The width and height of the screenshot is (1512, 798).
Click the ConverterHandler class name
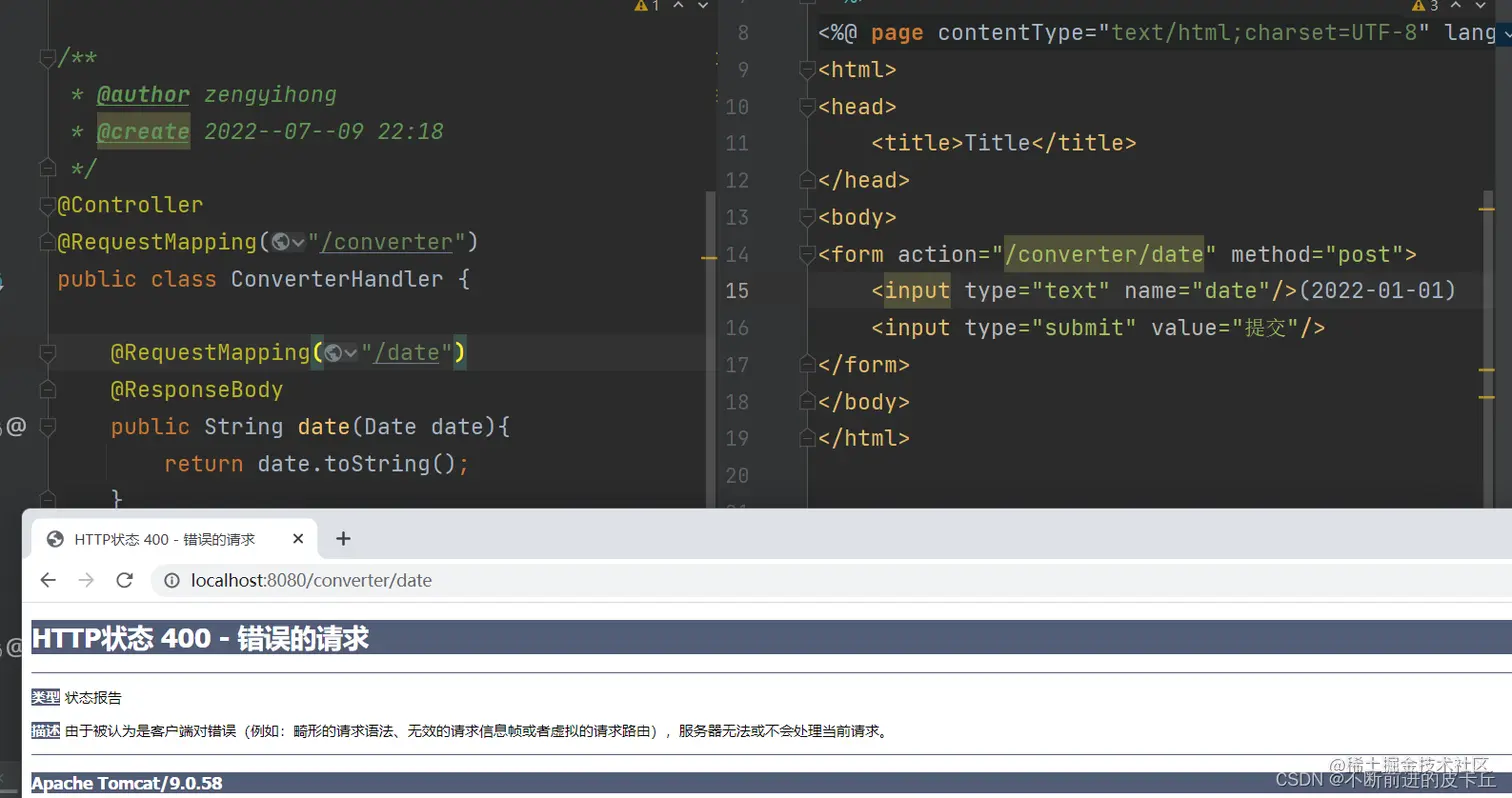(x=337, y=279)
